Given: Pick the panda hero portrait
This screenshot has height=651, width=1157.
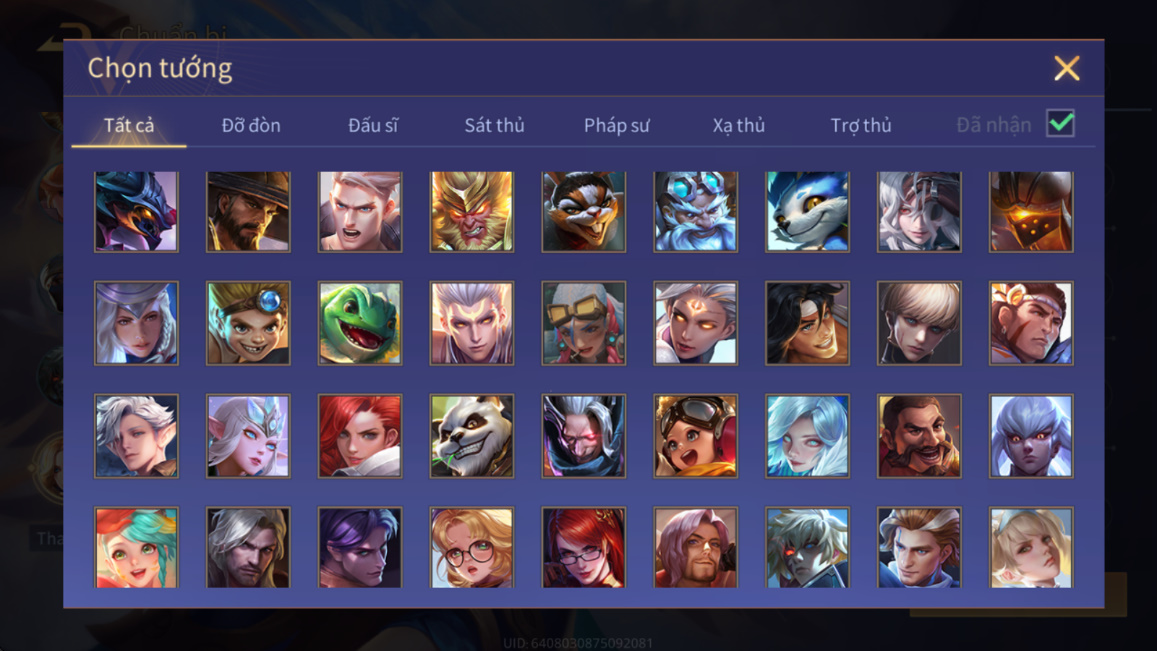Looking at the screenshot, I should (472, 435).
